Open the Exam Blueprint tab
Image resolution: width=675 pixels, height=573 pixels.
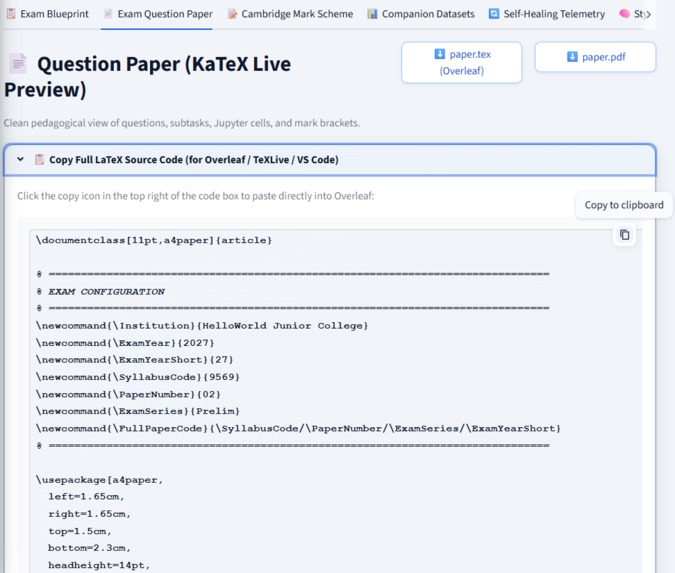tap(47, 14)
